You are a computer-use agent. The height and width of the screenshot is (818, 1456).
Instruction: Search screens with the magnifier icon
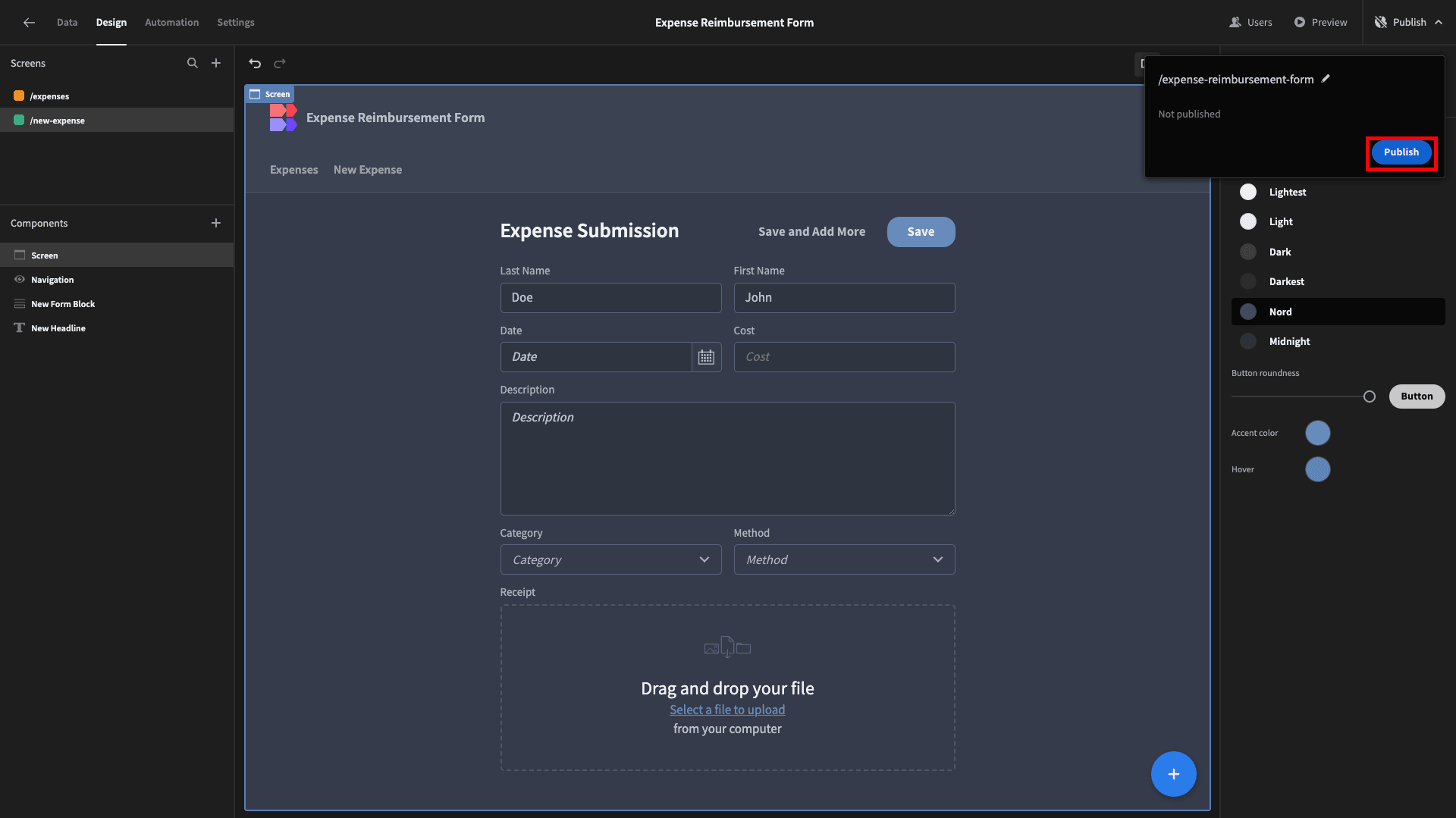coord(193,63)
